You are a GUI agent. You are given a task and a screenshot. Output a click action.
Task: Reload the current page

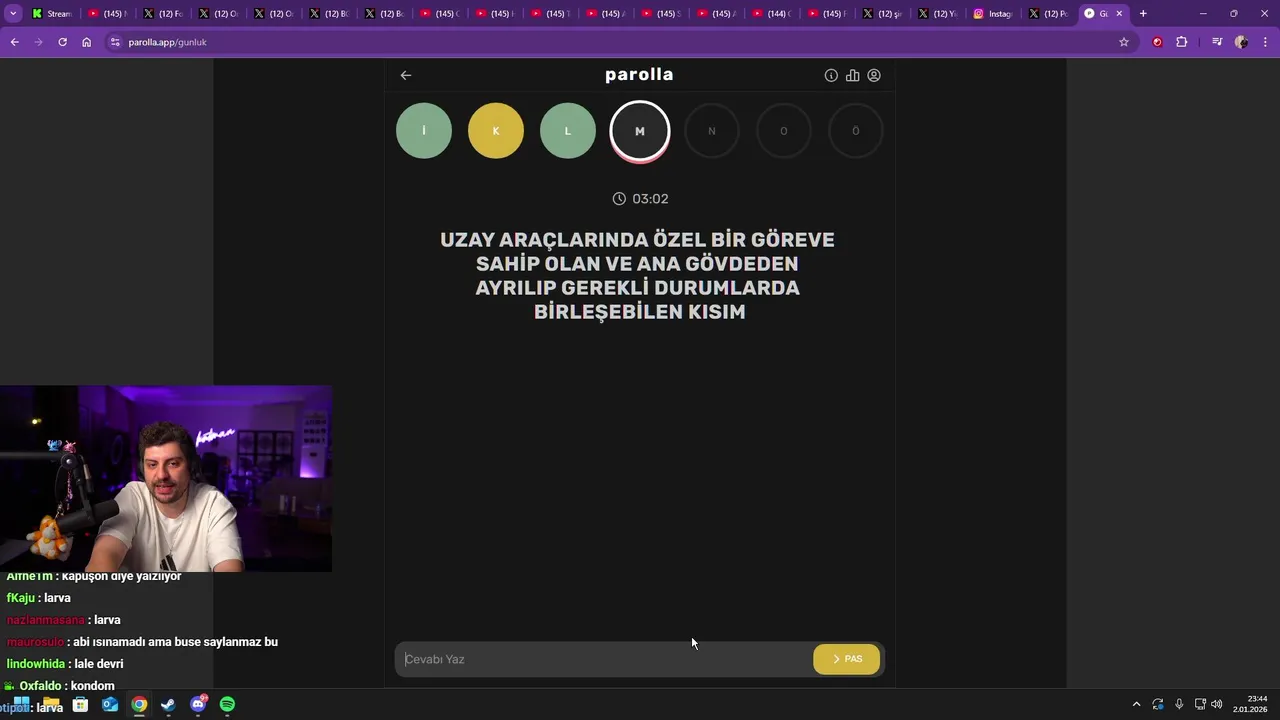click(62, 42)
